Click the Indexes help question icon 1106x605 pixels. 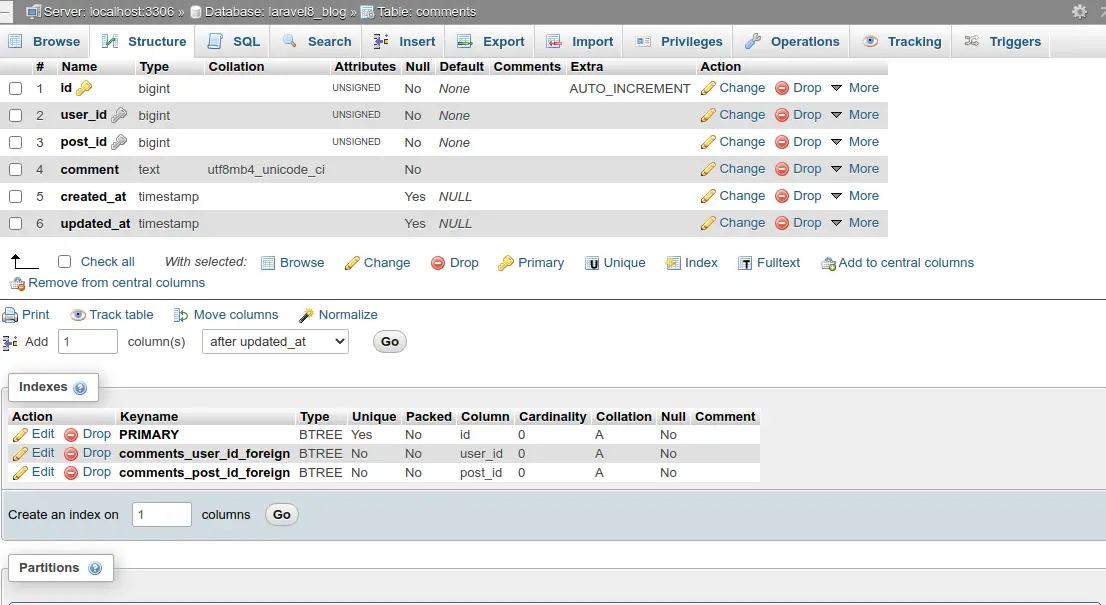[80, 388]
